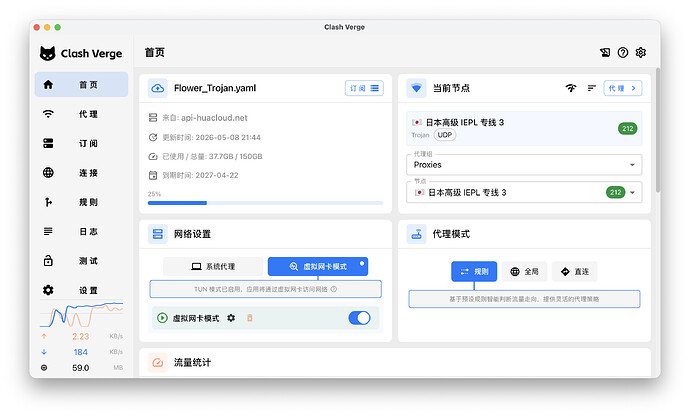This screenshot has height=416, width=690.
Task: Run latency test signal icon
Action: click(571, 88)
